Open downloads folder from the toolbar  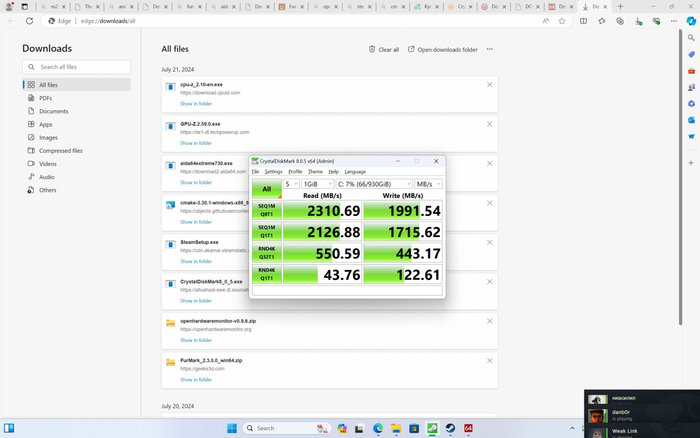click(442, 49)
